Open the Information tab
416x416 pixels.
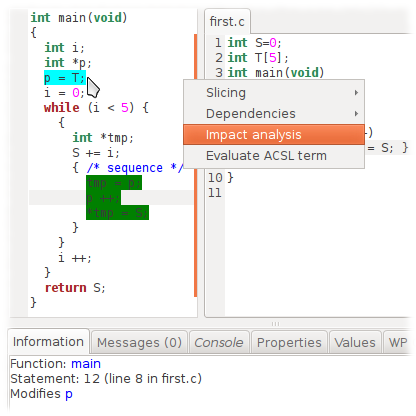48,342
